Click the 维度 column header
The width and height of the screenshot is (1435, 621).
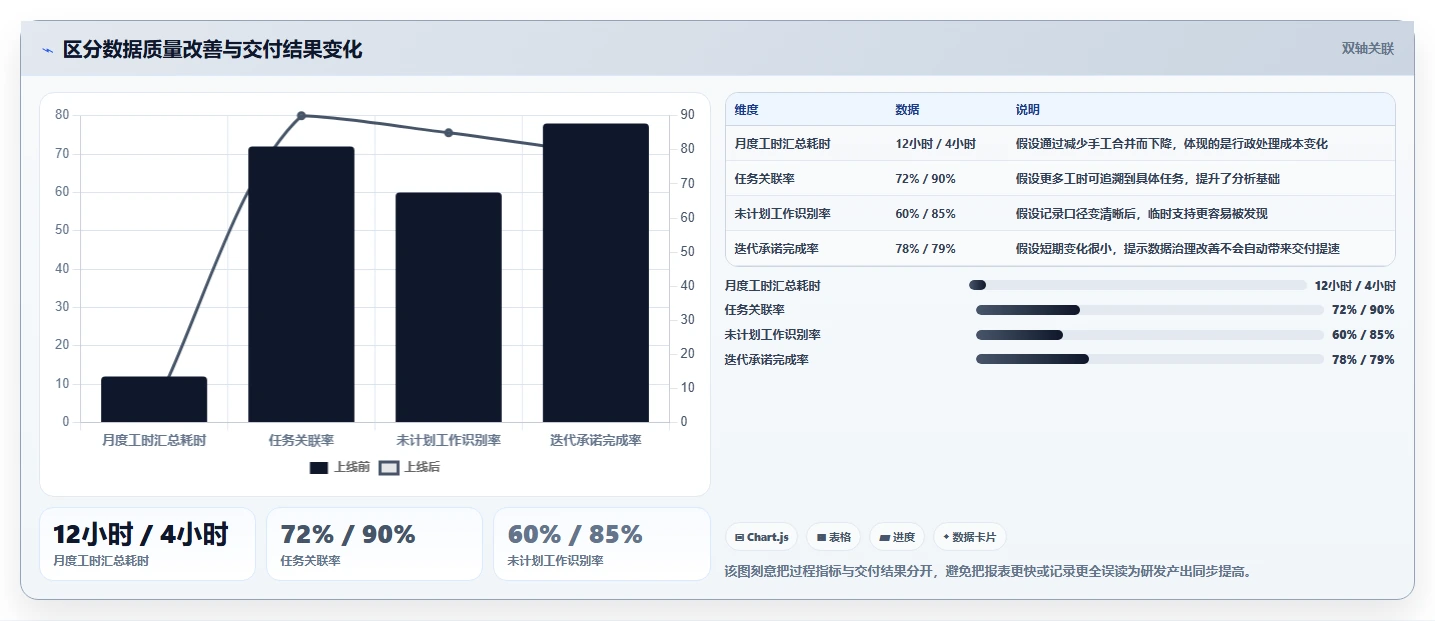tap(746, 110)
